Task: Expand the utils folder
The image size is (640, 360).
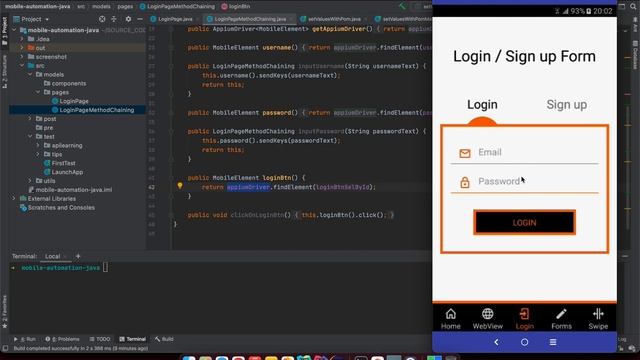Action: tap(30, 180)
